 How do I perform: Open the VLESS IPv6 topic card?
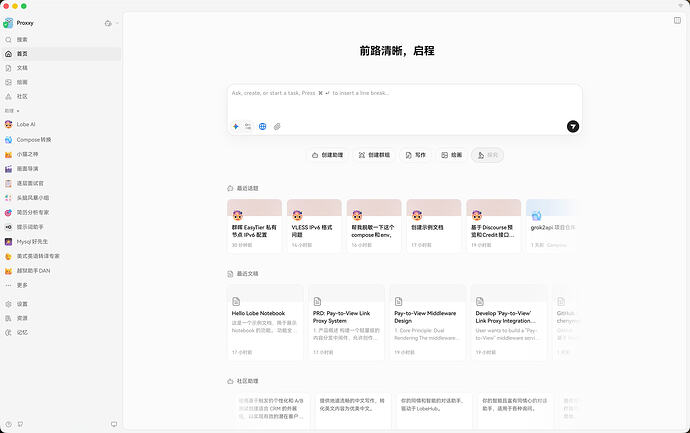(314, 226)
